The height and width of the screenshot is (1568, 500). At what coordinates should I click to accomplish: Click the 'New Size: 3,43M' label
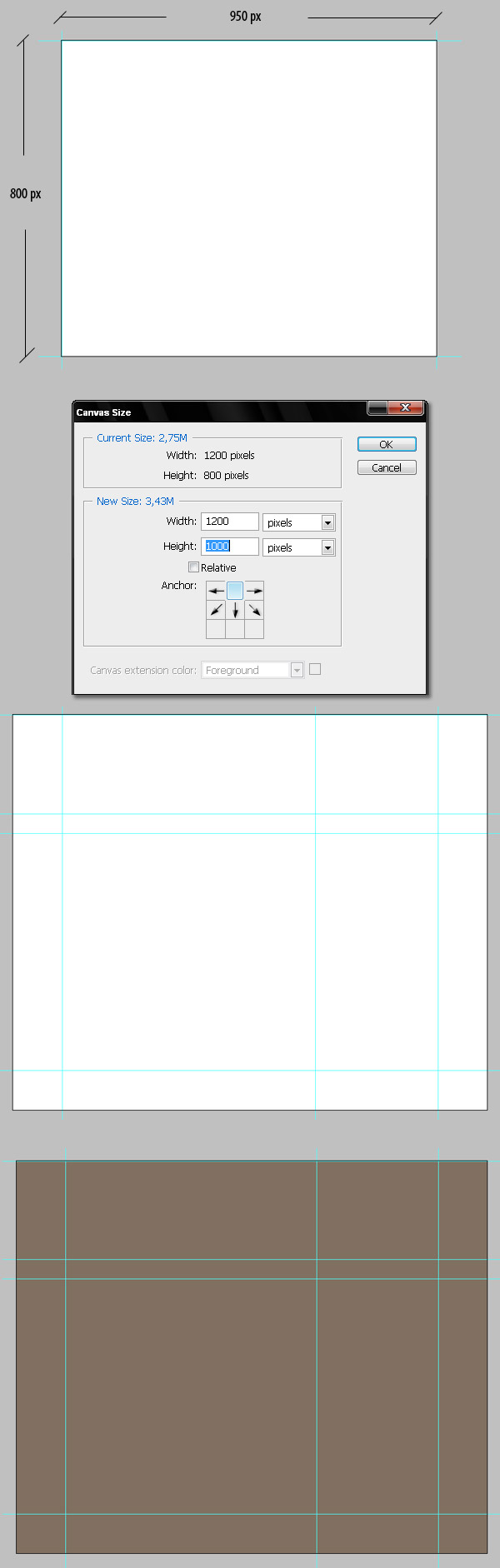pyautogui.click(x=135, y=501)
